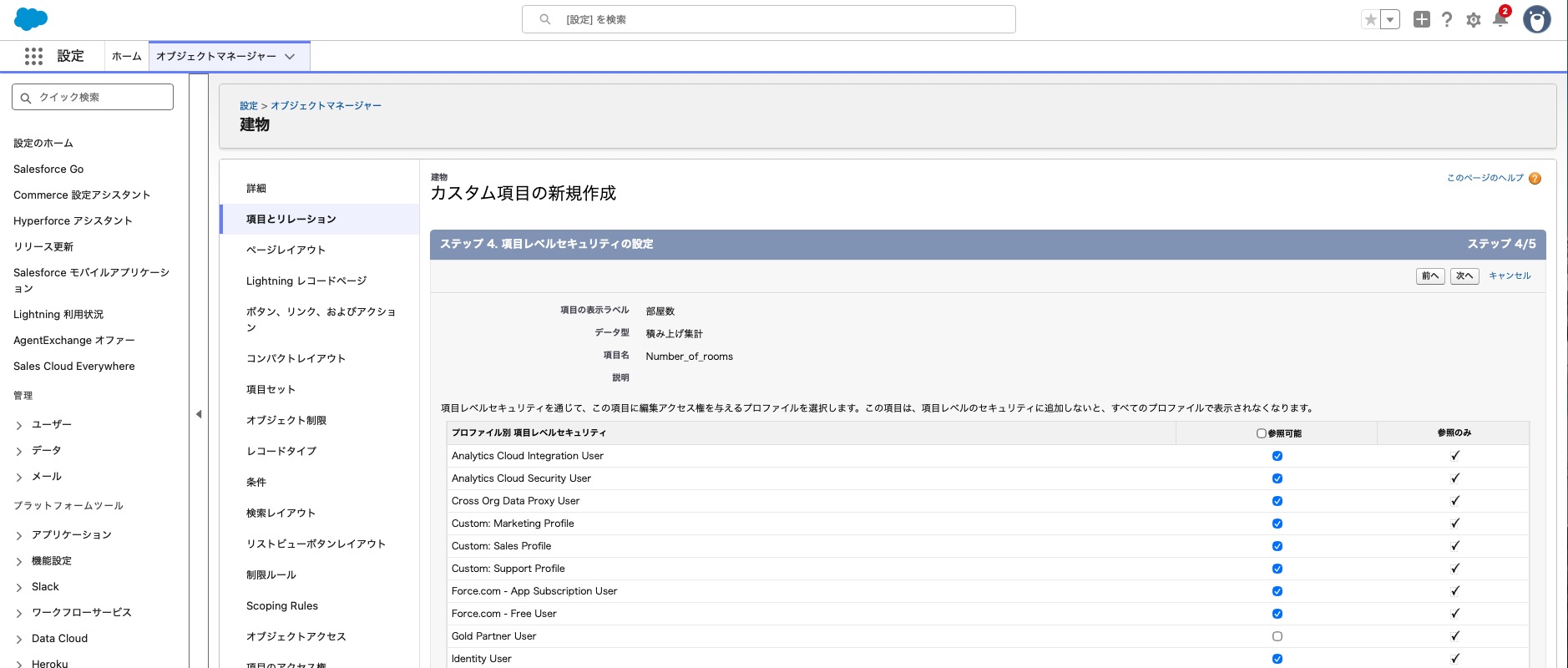Focus the [設定] を検索 search field
1568x668 pixels.
coord(769,19)
